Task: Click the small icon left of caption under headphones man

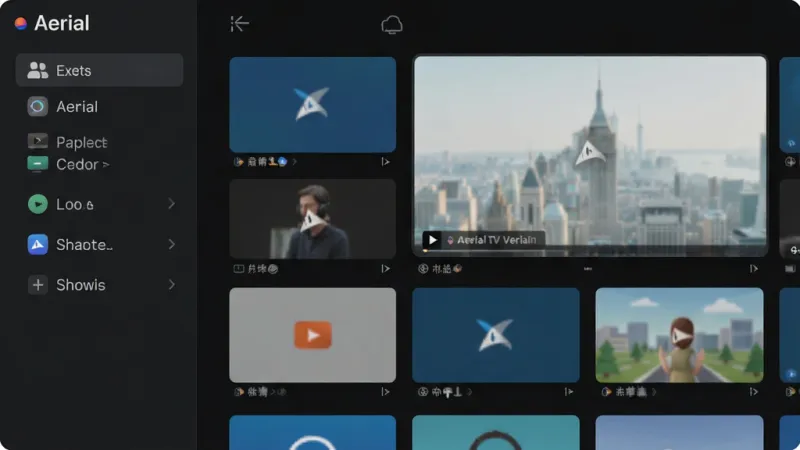Action: 238,268
